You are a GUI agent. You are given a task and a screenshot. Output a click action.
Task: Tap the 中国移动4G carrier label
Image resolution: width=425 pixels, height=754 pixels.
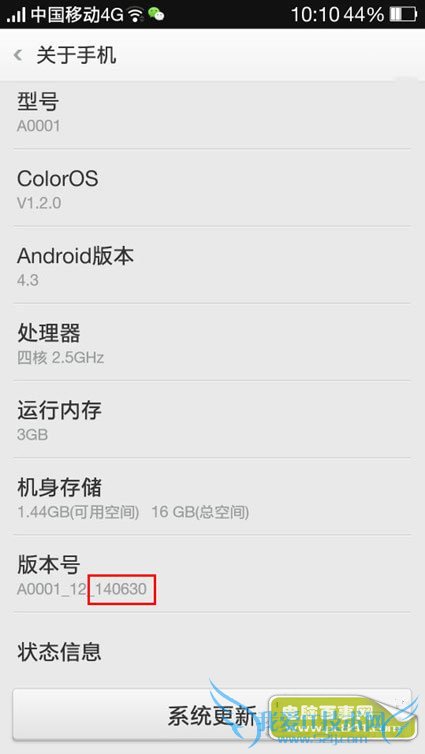77,15
